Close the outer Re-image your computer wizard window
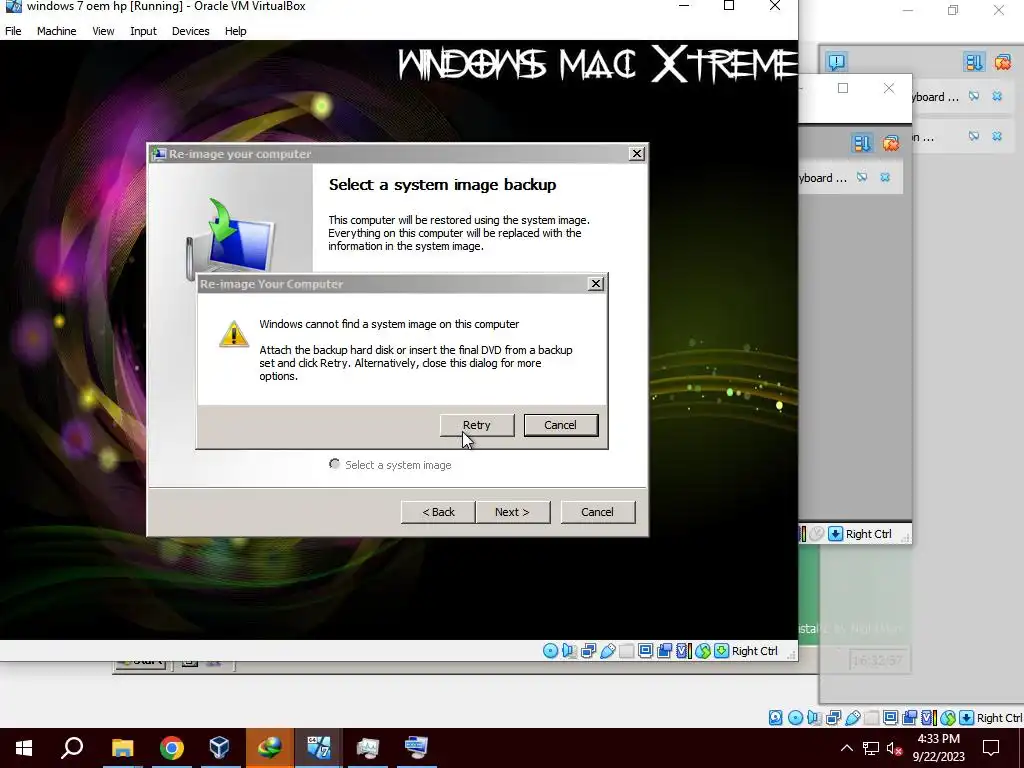The height and width of the screenshot is (768, 1024). click(x=637, y=153)
